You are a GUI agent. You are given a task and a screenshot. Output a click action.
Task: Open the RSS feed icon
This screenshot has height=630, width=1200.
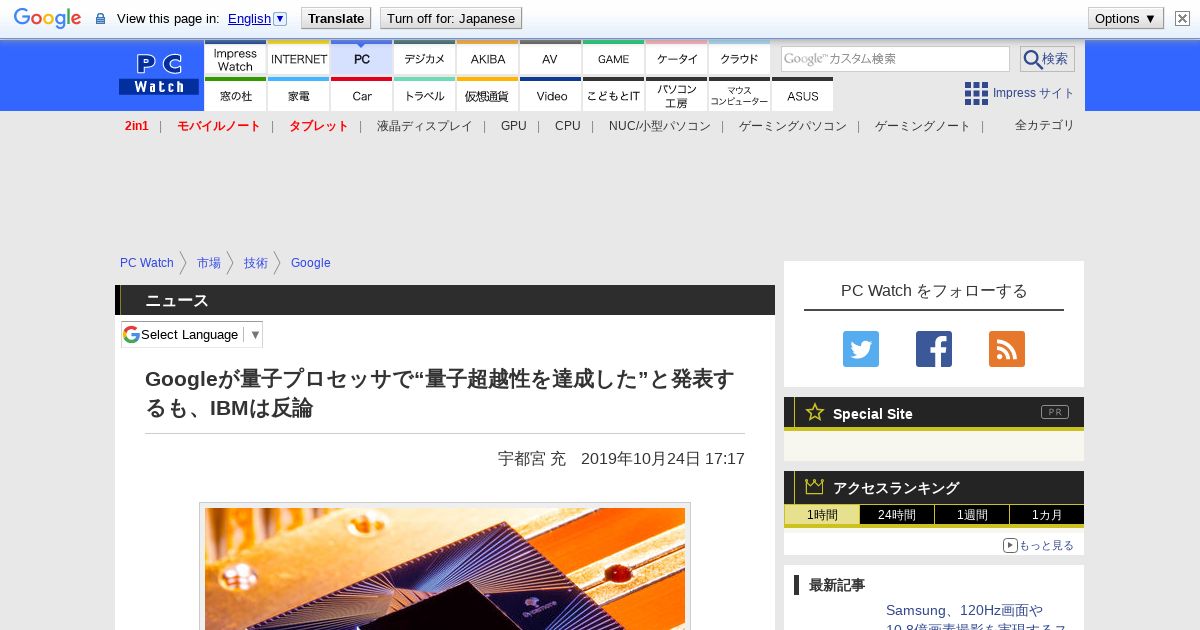point(1007,349)
